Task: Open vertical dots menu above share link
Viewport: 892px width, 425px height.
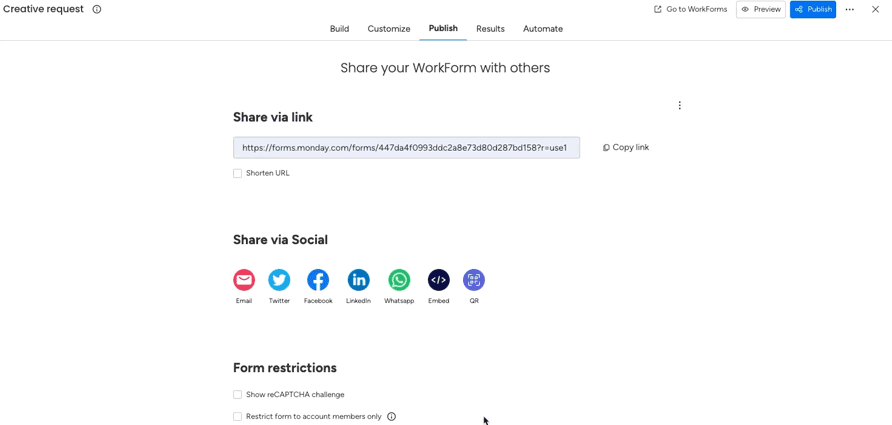Action: (x=680, y=105)
